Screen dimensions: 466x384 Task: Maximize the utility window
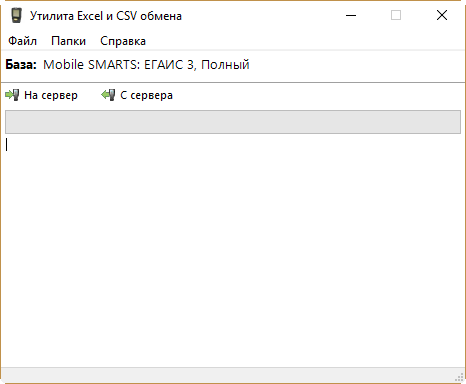396,15
